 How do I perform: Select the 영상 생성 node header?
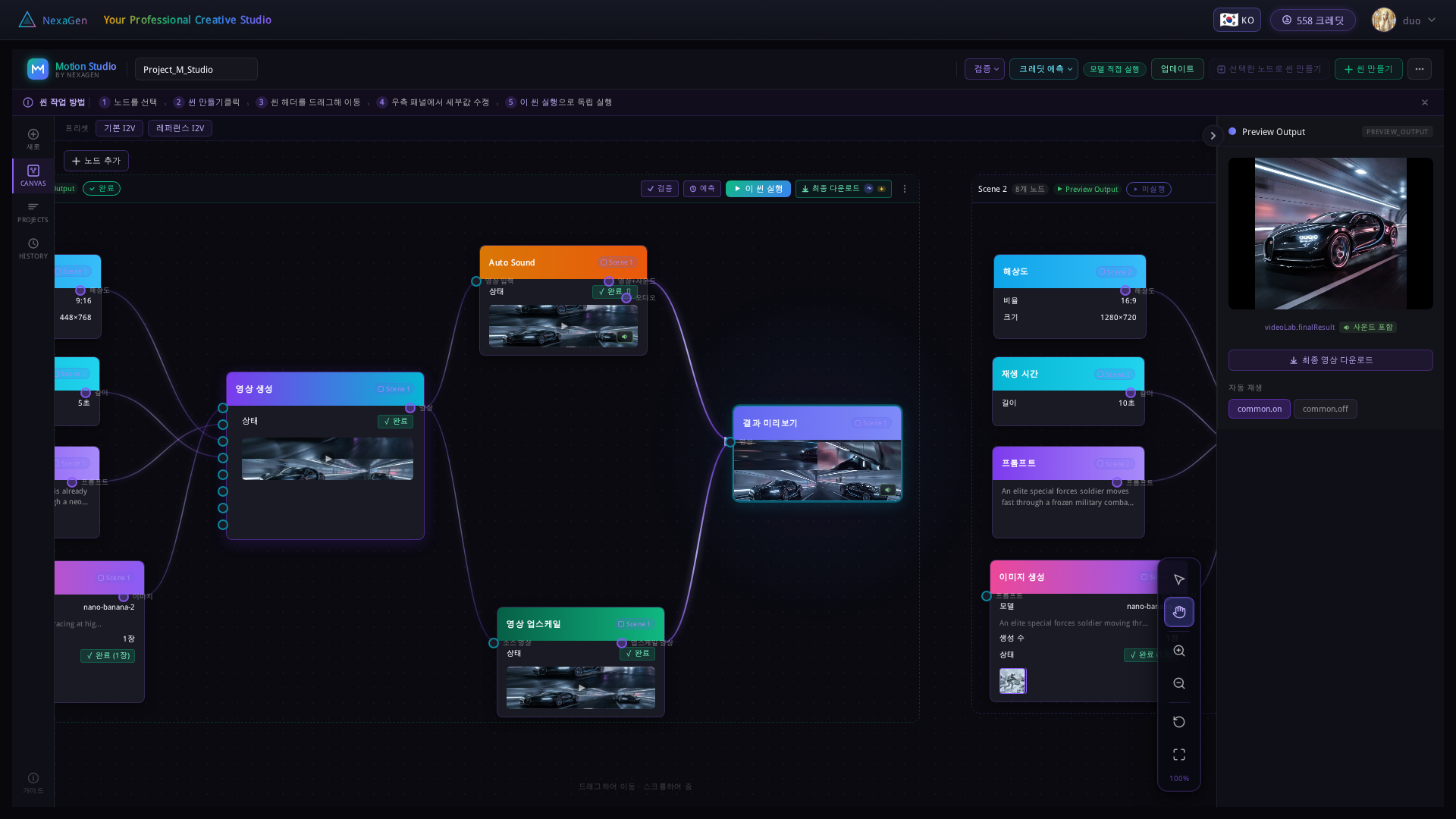[325, 389]
